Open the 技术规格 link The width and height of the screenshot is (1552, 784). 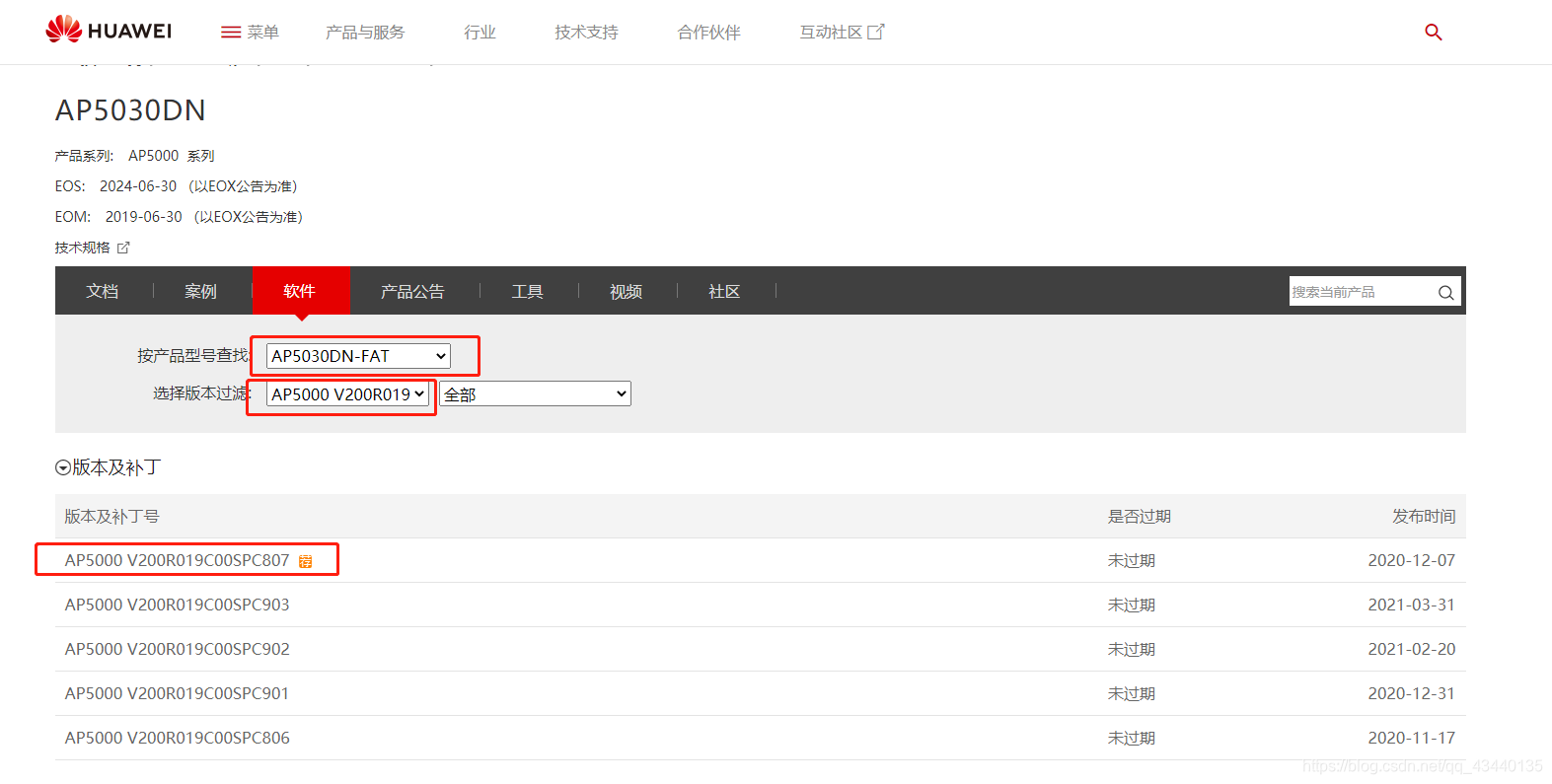[x=83, y=248]
